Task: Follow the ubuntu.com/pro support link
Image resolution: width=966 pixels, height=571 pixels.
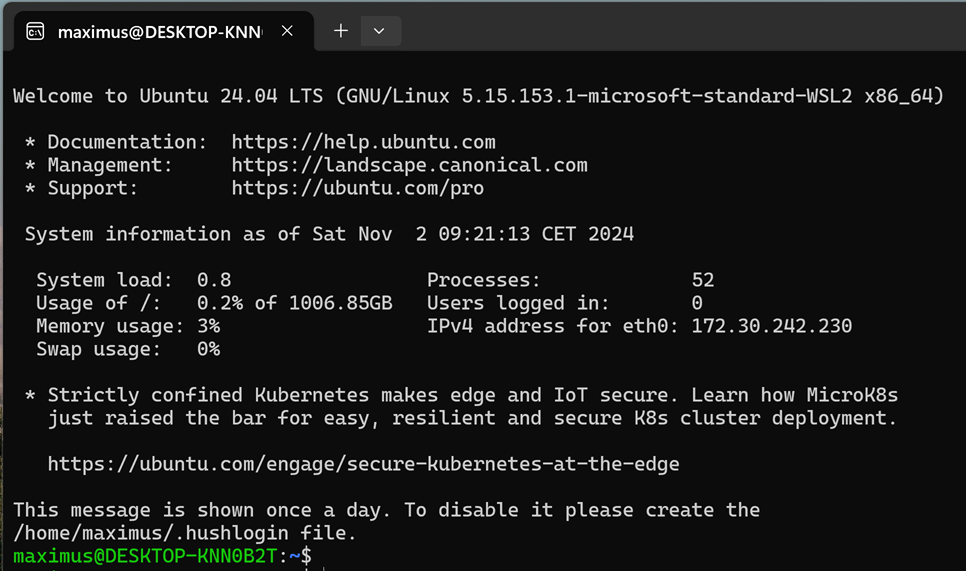Action: [x=357, y=188]
